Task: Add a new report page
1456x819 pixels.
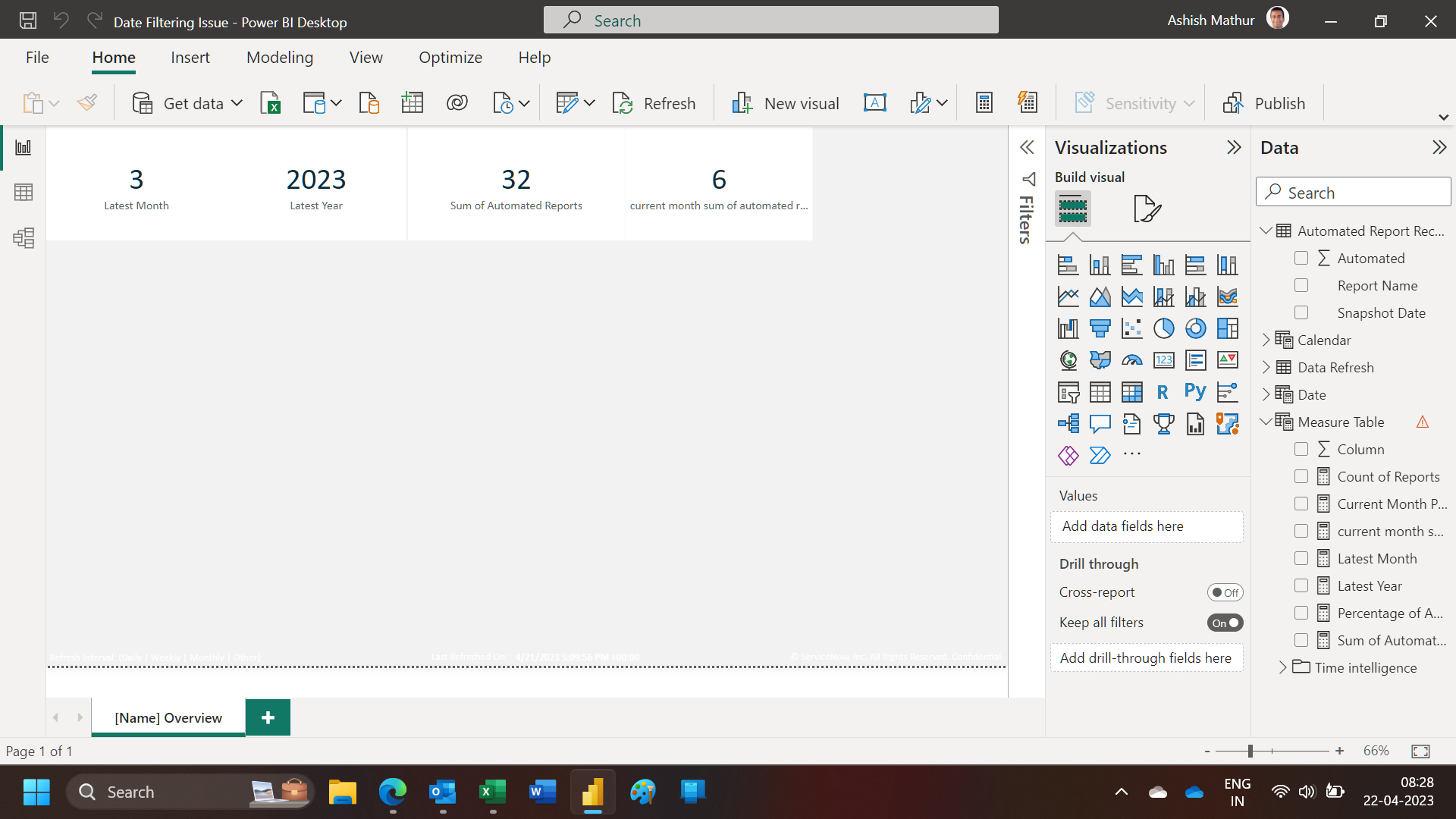Action: point(268,717)
